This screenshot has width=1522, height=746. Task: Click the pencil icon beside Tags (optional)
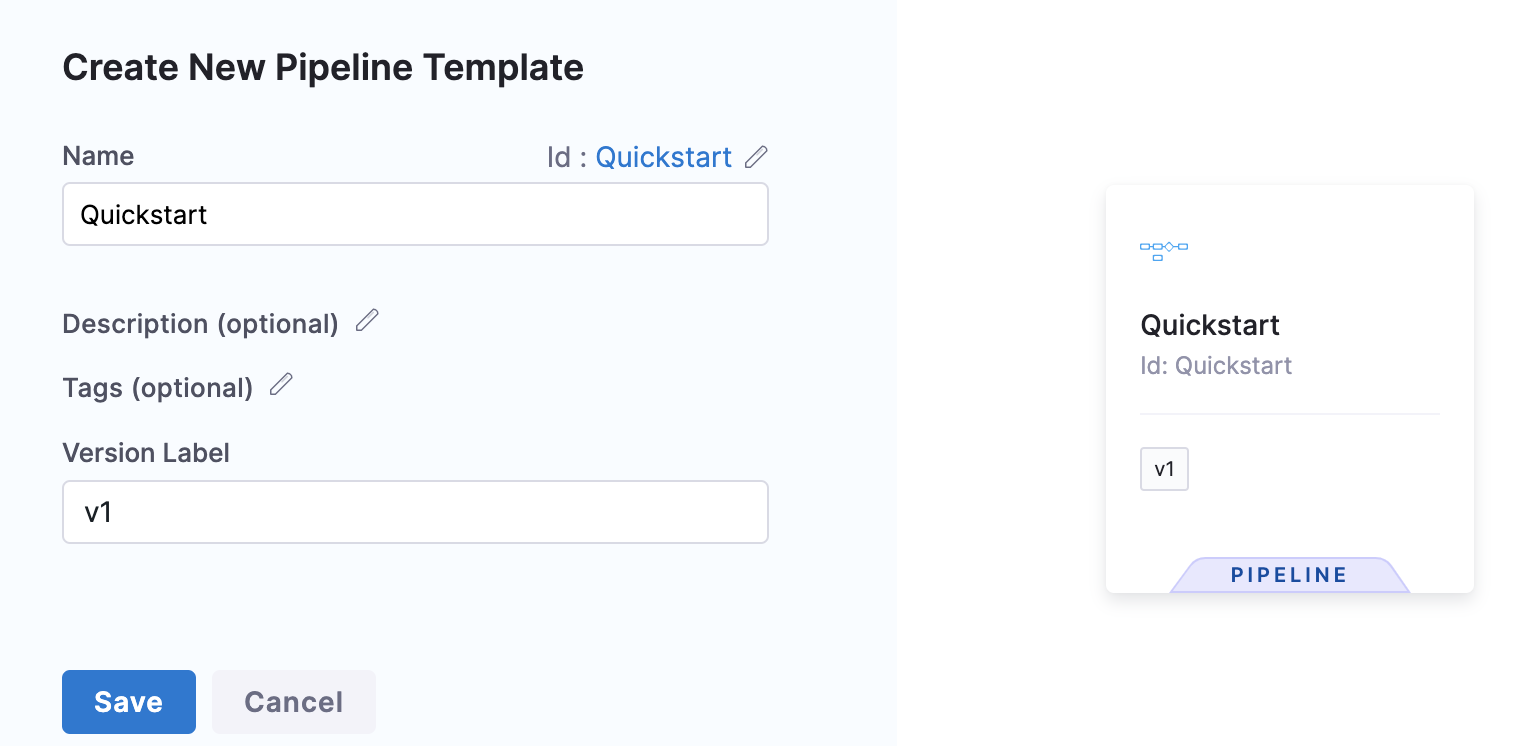281,385
